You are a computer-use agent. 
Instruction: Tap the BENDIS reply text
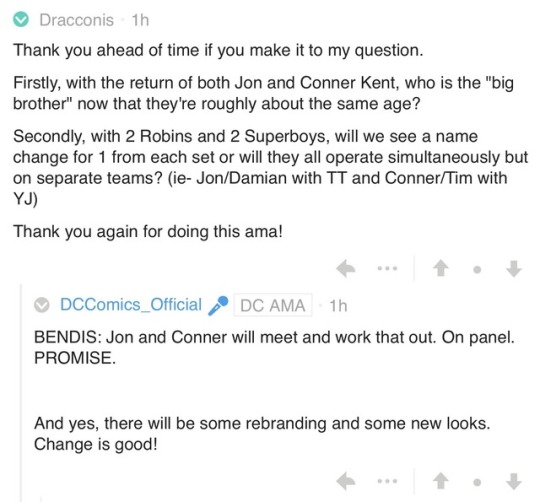click(x=274, y=347)
